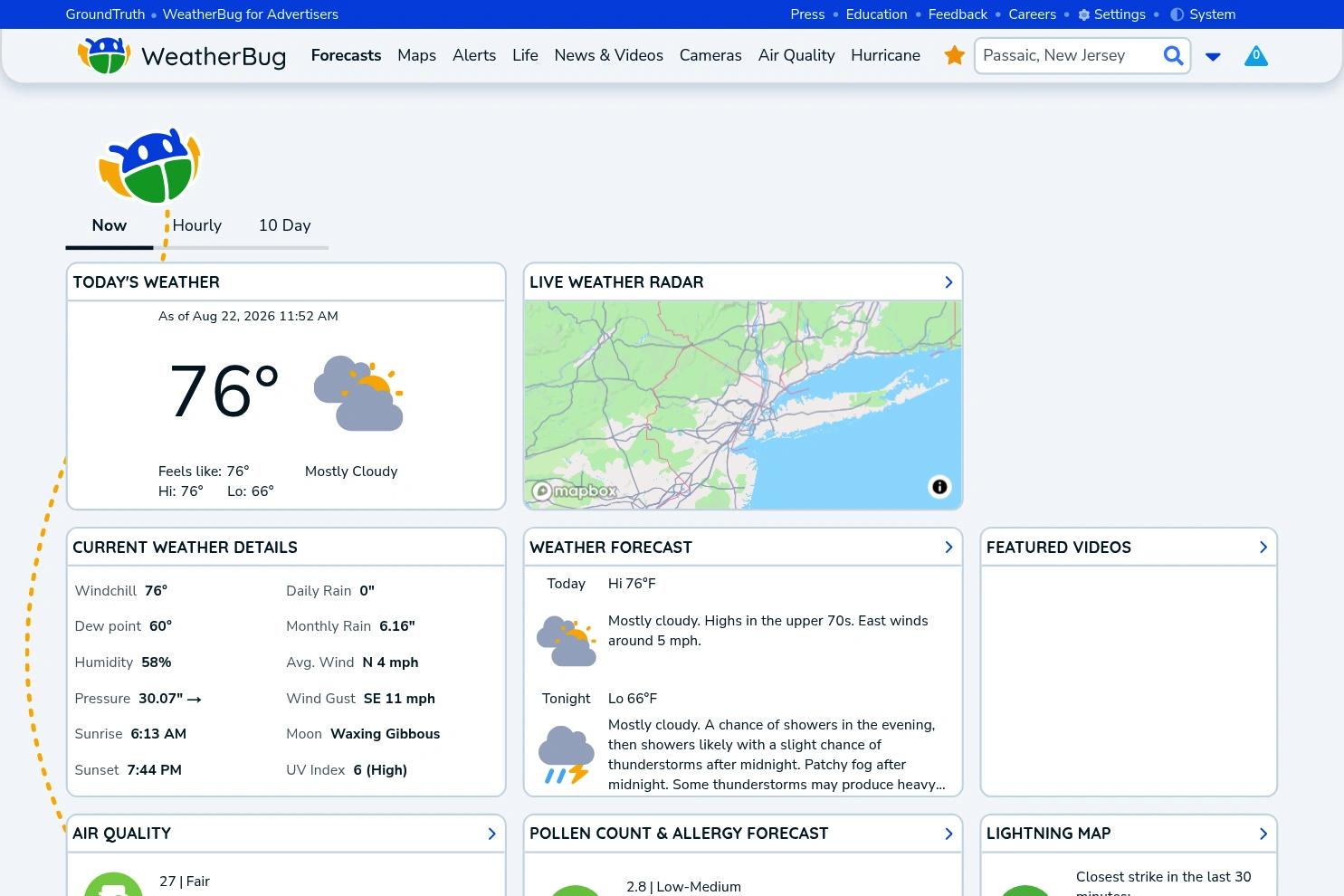Click the '27 | Fair' air quality reading

tap(185, 882)
